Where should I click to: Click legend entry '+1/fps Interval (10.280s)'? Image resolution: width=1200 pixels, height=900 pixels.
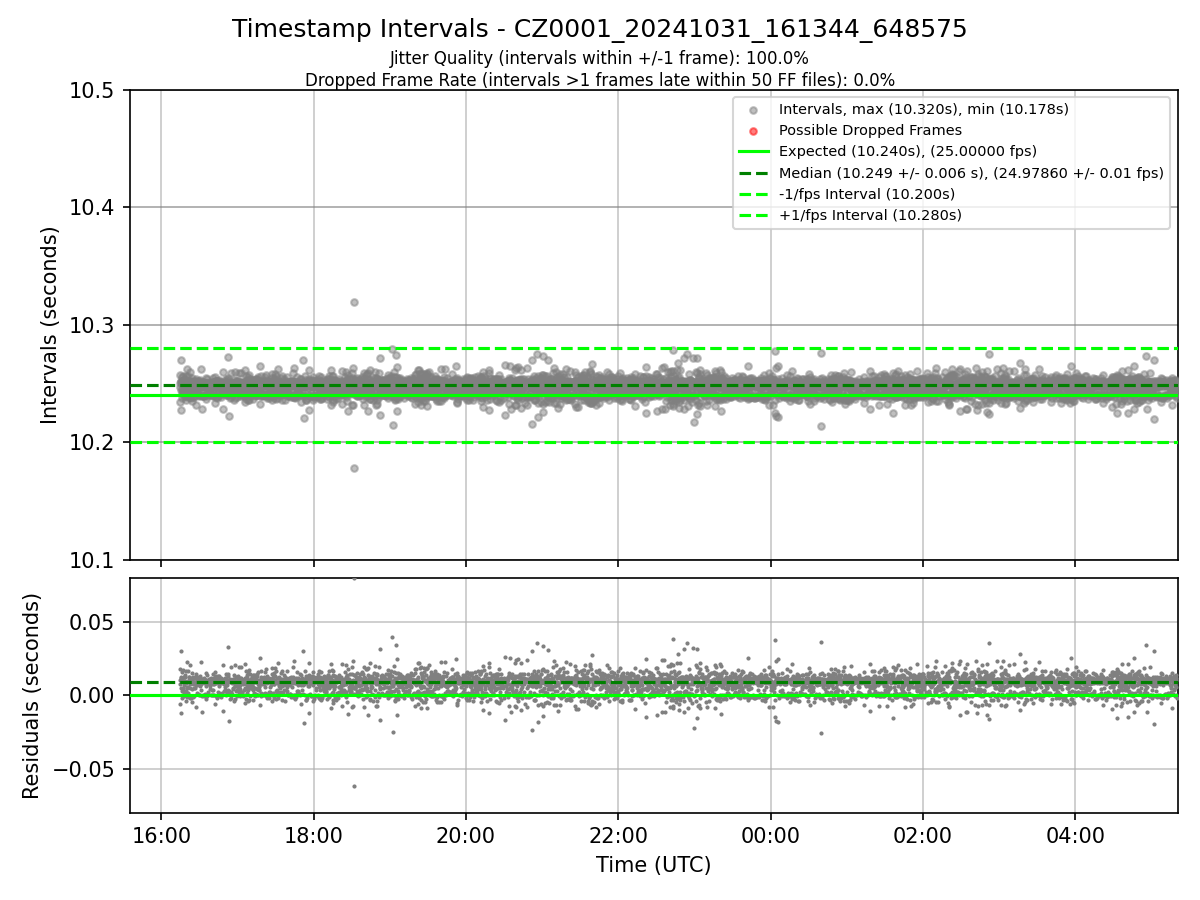coord(870,215)
